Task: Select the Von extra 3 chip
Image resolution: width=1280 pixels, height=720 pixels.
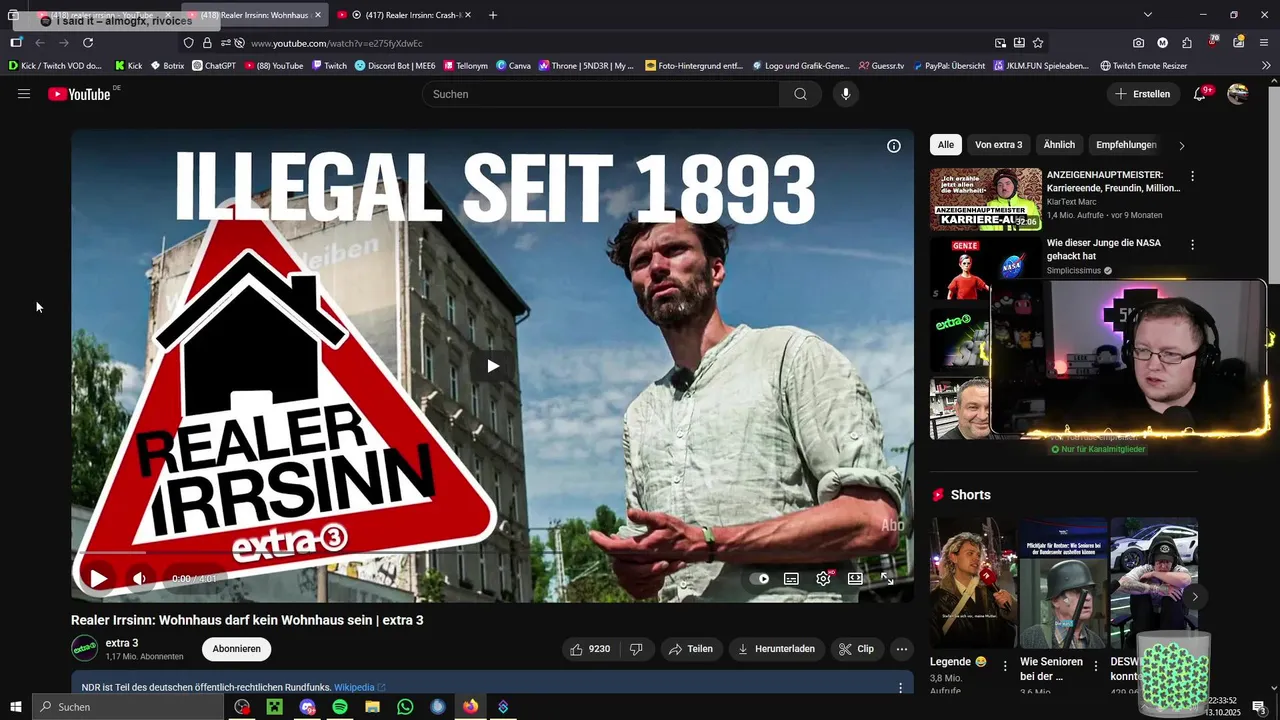Action: (999, 145)
